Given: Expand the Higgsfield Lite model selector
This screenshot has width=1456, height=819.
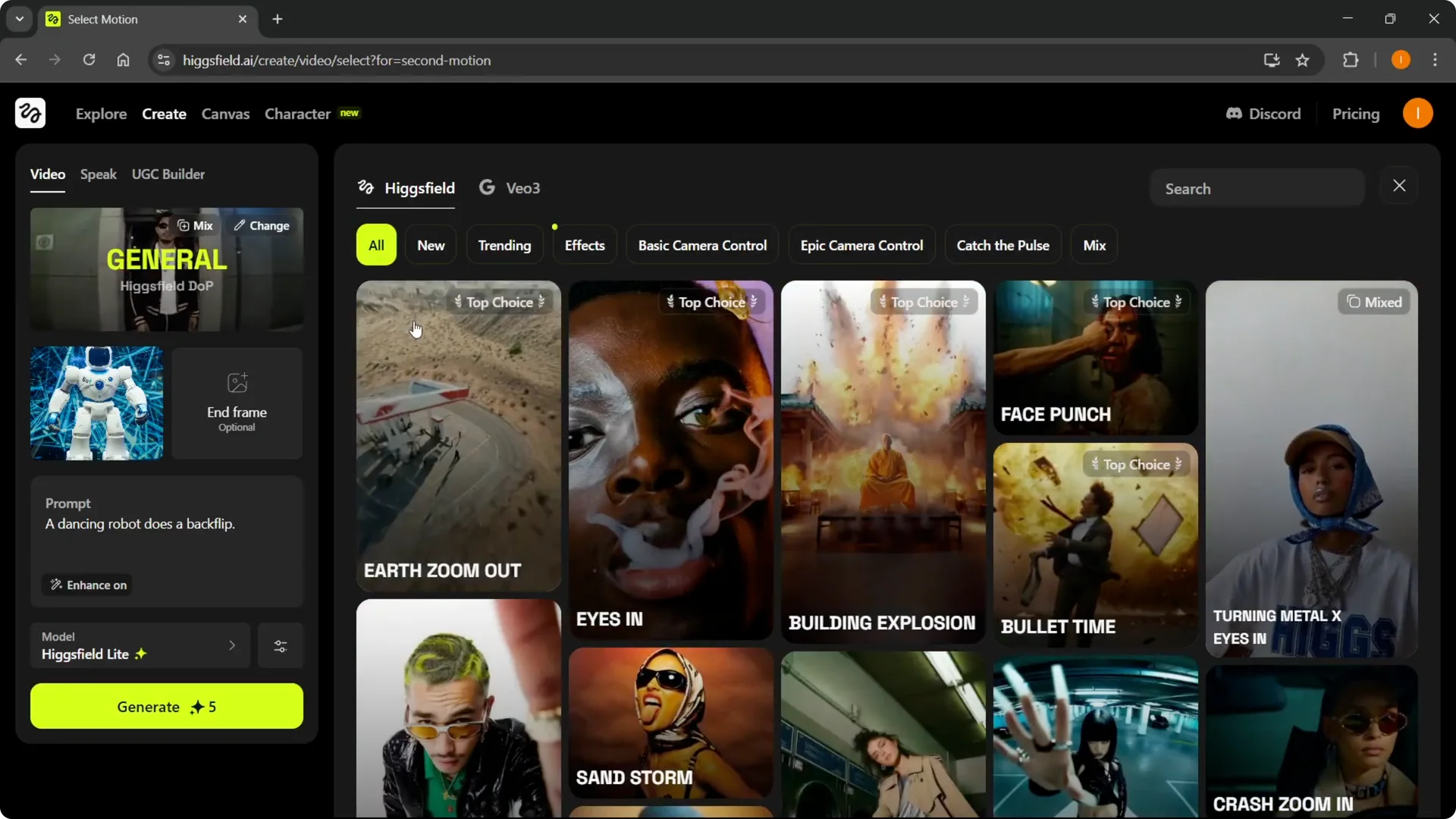Looking at the screenshot, I should point(140,646).
